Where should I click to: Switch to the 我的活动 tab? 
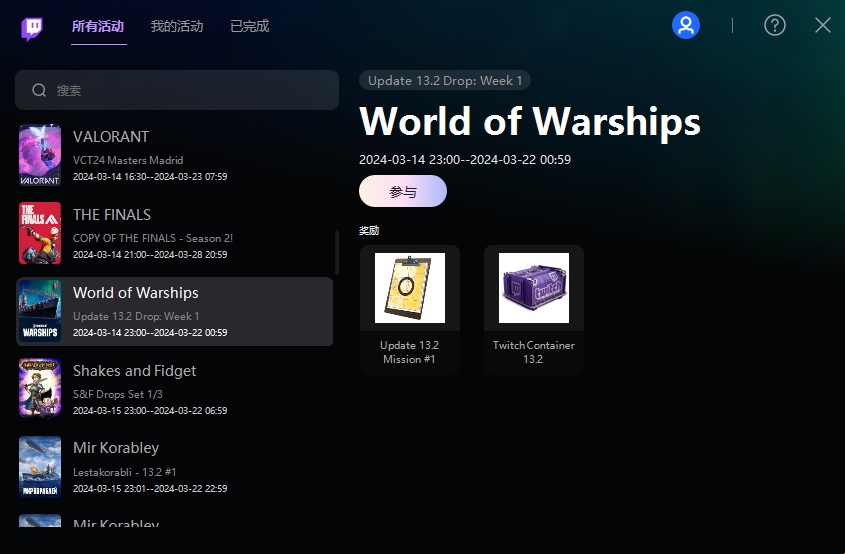pos(177,26)
